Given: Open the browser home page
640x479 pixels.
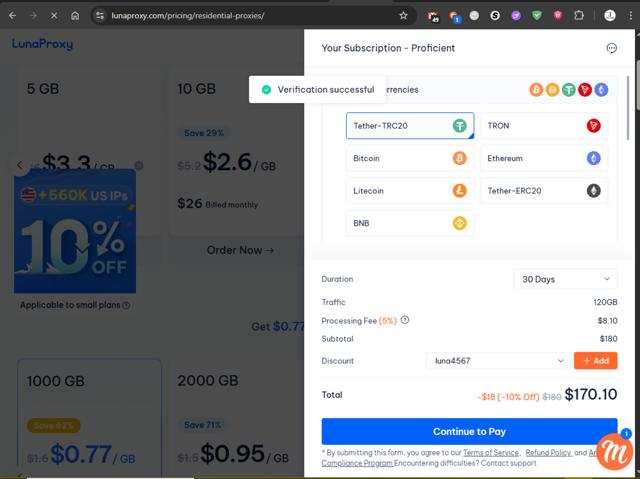Looking at the screenshot, I should 75,16.
